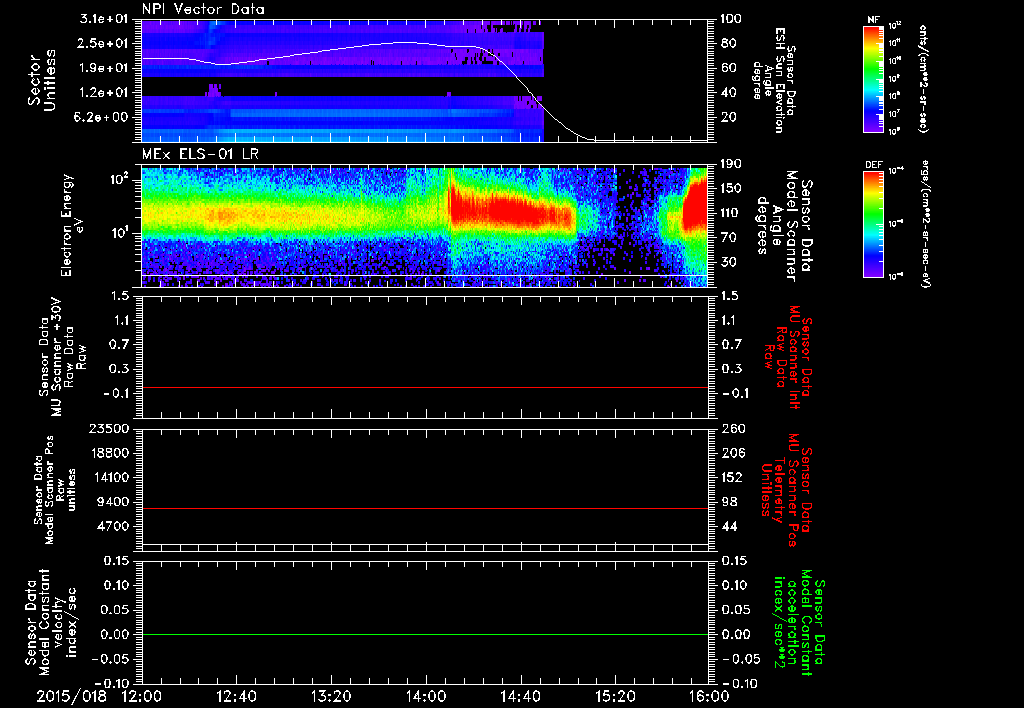Viewport: 1024px width, 708px height.
Task: Click the NF color bar scale
Action: click(873, 79)
